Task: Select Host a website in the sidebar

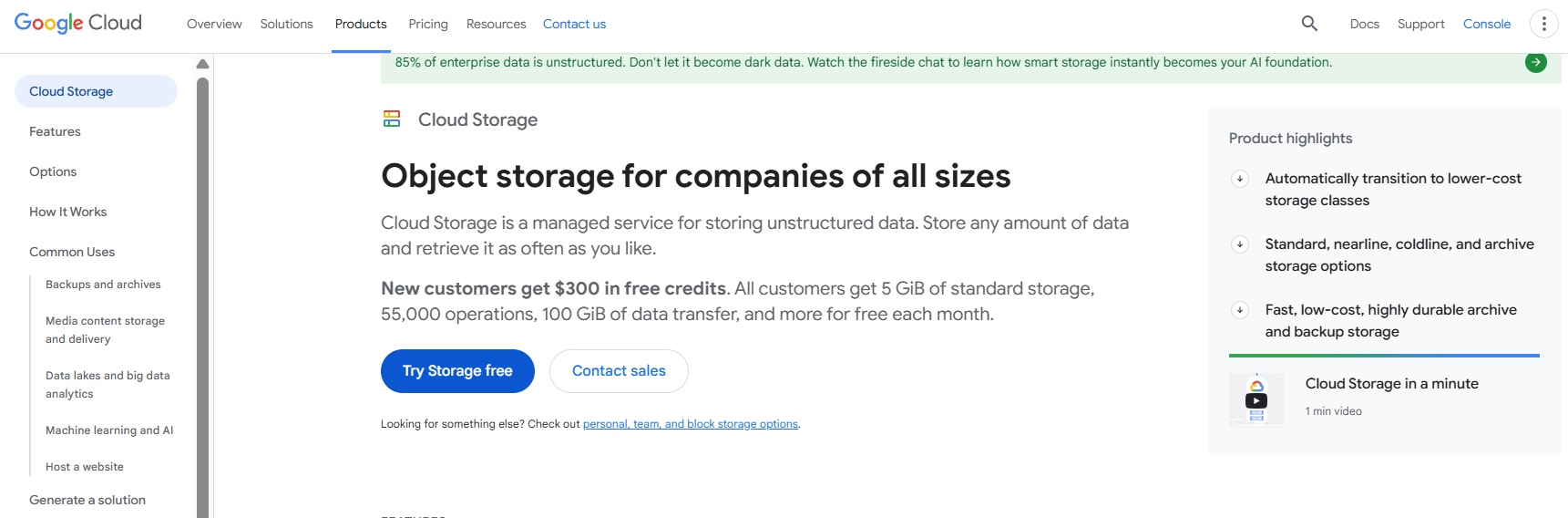Action: coord(85,467)
